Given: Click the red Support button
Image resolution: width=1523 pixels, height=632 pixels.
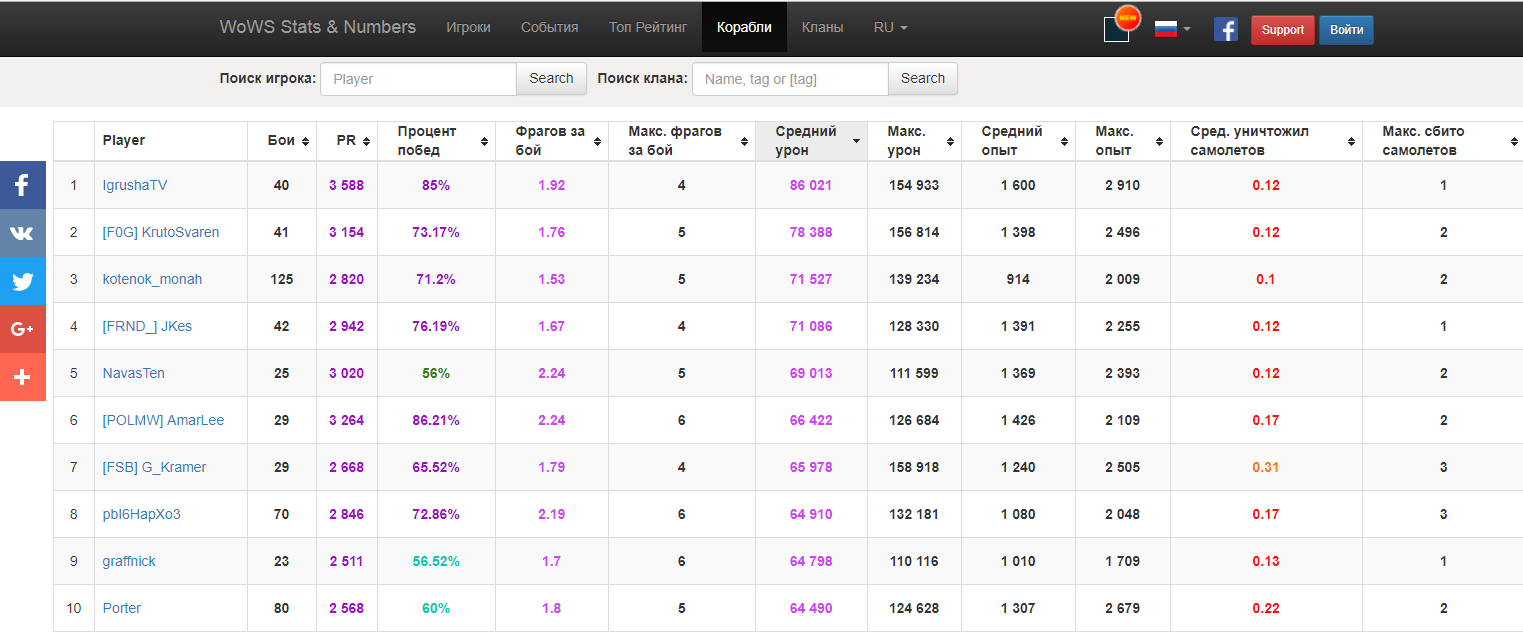Looking at the screenshot, I should [1282, 30].
